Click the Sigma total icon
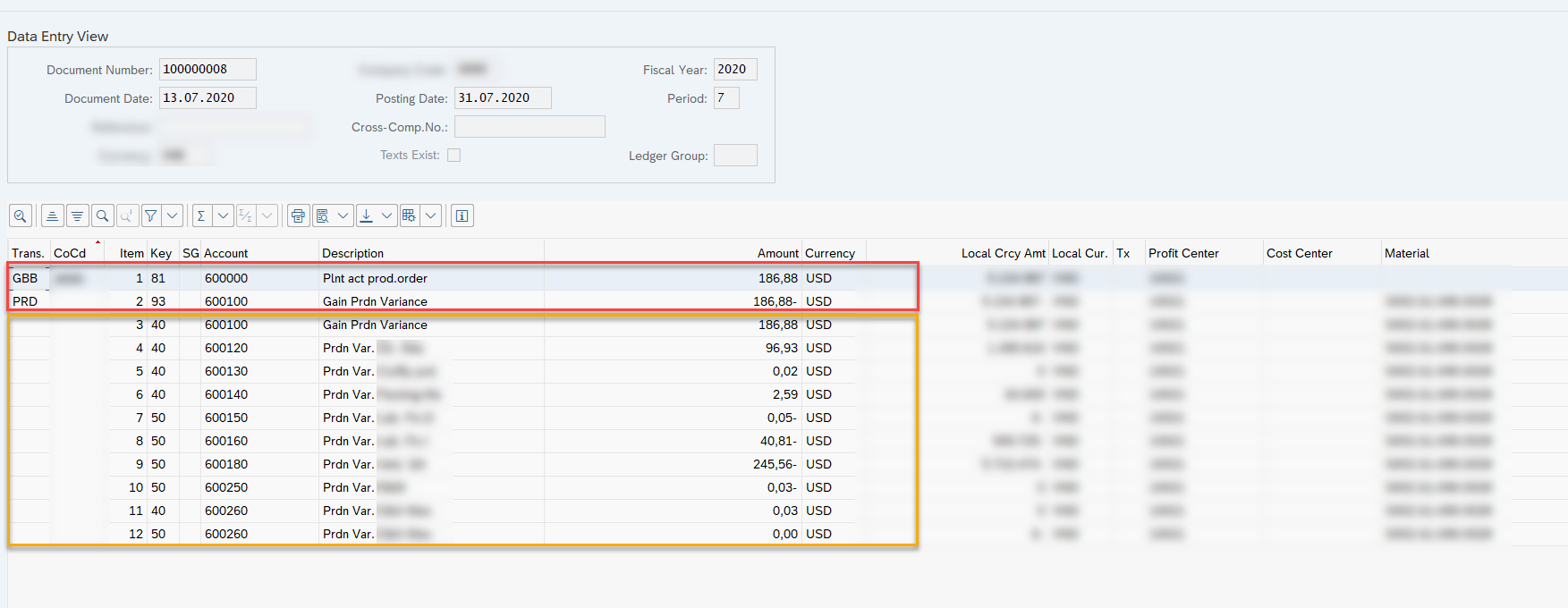Screen dimensions: 1568x608 201,215
